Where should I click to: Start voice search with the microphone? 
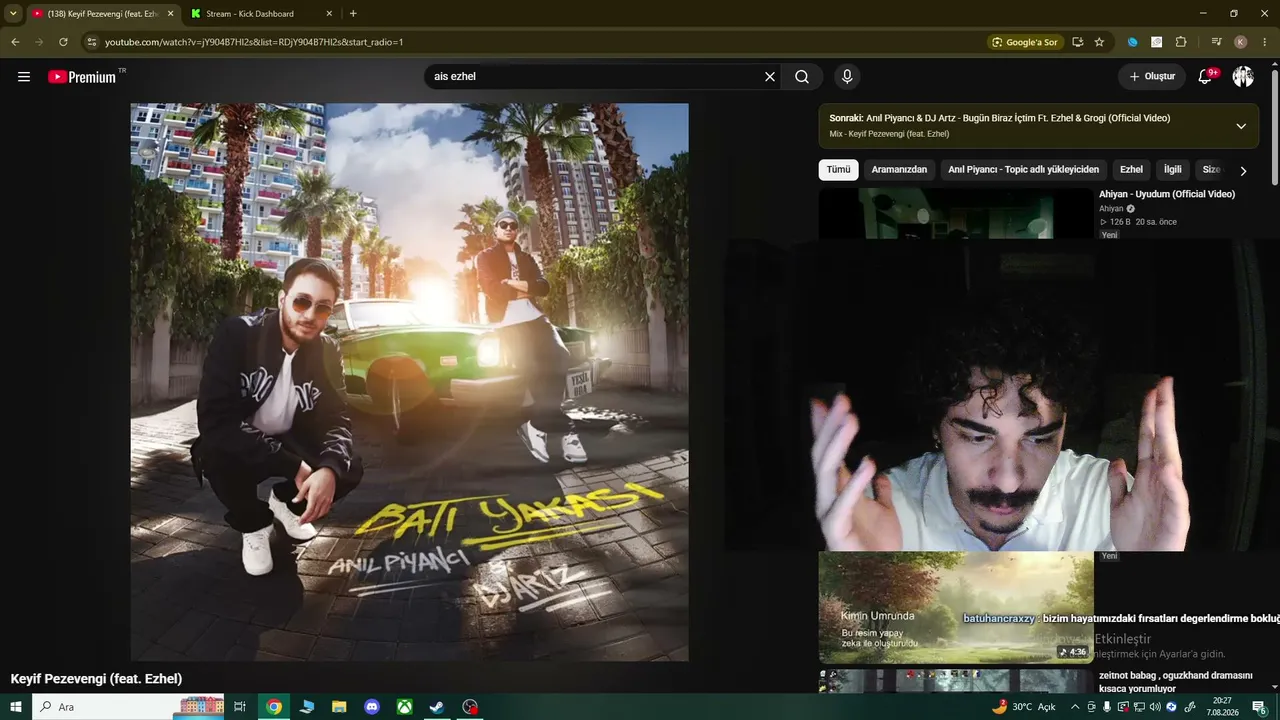pyautogui.click(x=847, y=77)
